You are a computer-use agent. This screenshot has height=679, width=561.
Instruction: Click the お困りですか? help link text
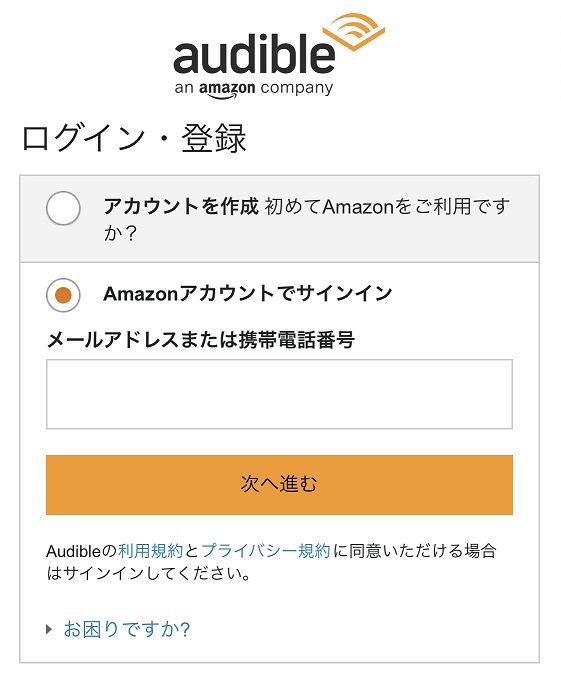(x=126, y=629)
